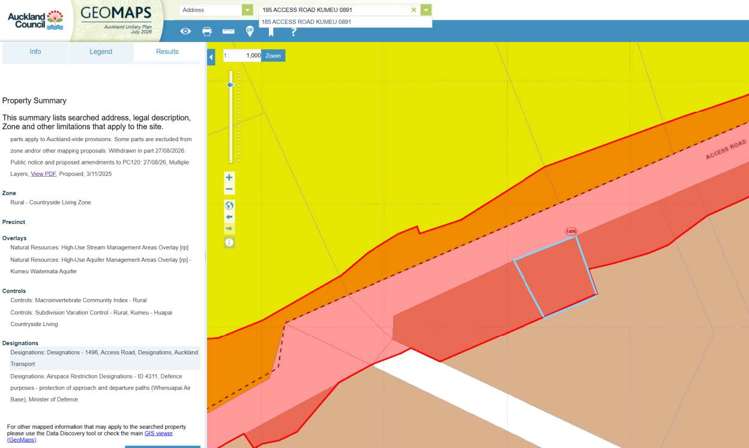Click the print map icon
749x448 pixels.
(207, 31)
